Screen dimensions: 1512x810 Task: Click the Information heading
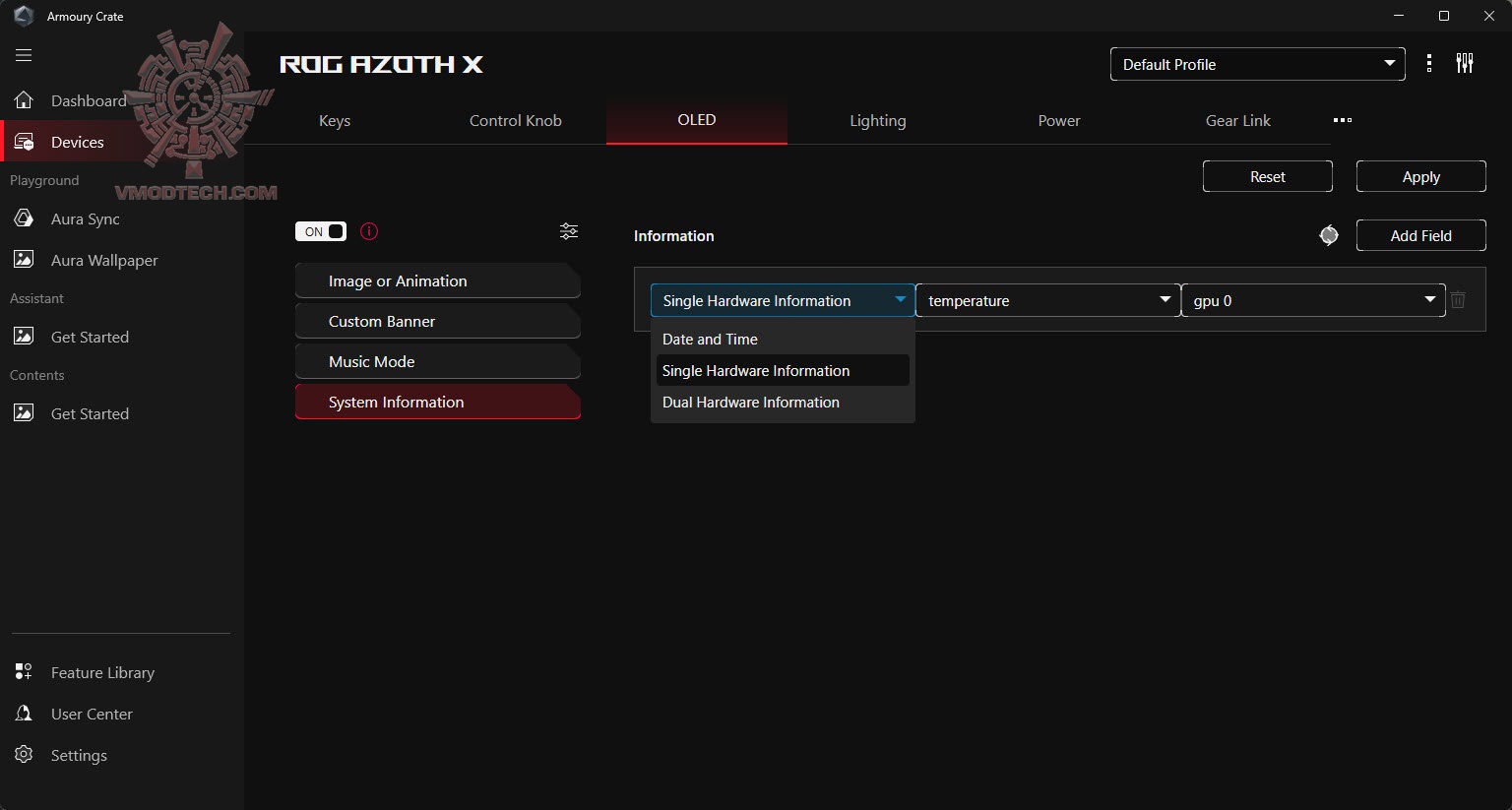point(674,235)
